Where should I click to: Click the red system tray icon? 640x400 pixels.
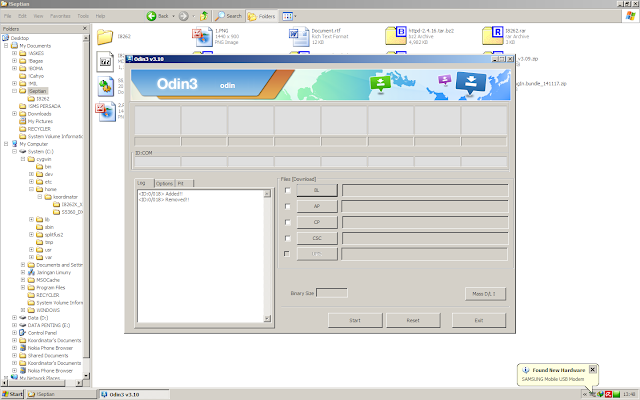608,394
